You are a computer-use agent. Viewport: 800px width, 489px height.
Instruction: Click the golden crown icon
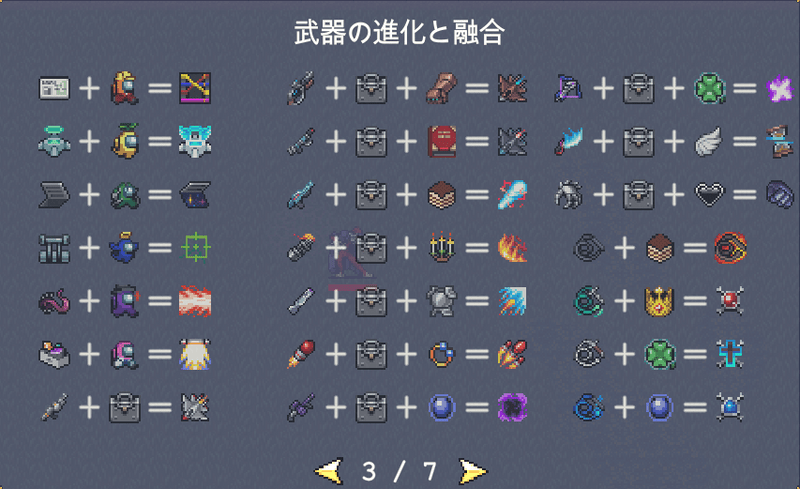(x=659, y=301)
